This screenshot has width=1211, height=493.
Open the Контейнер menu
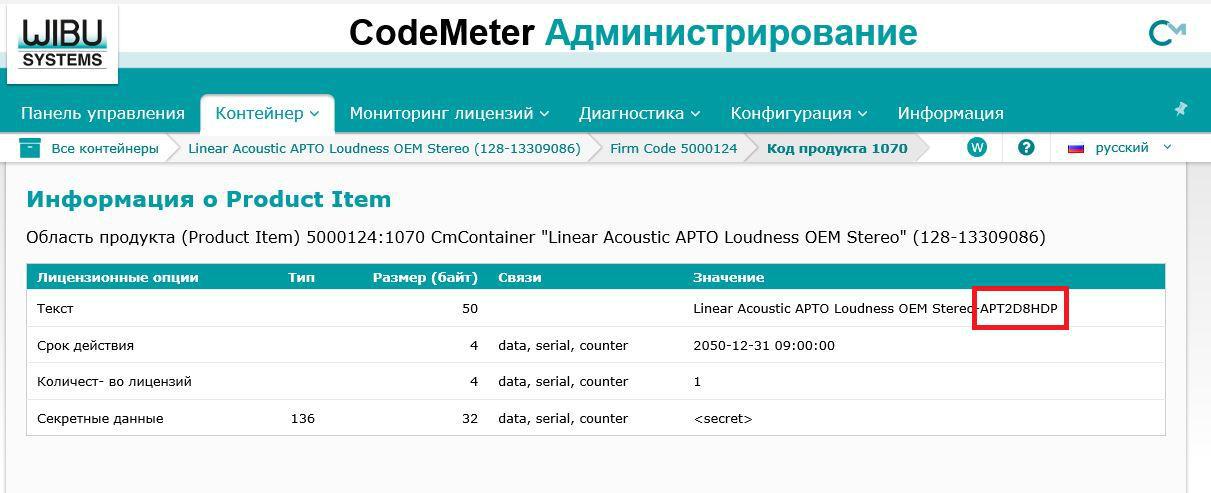pos(267,113)
